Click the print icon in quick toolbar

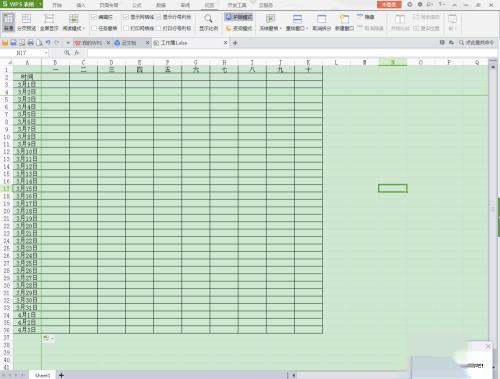tap(31, 43)
